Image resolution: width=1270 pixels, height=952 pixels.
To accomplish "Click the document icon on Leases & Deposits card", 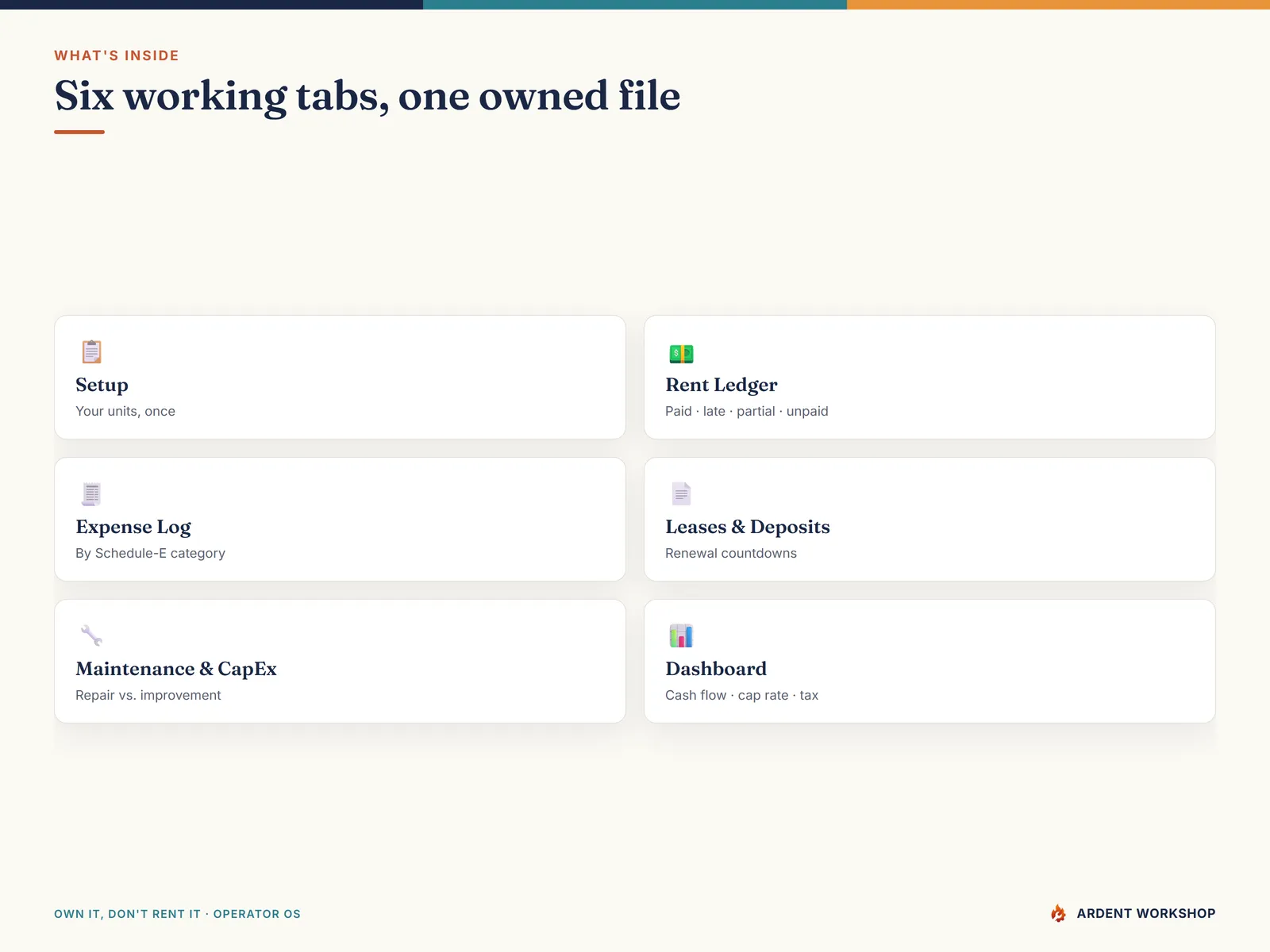I will [x=681, y=493].
